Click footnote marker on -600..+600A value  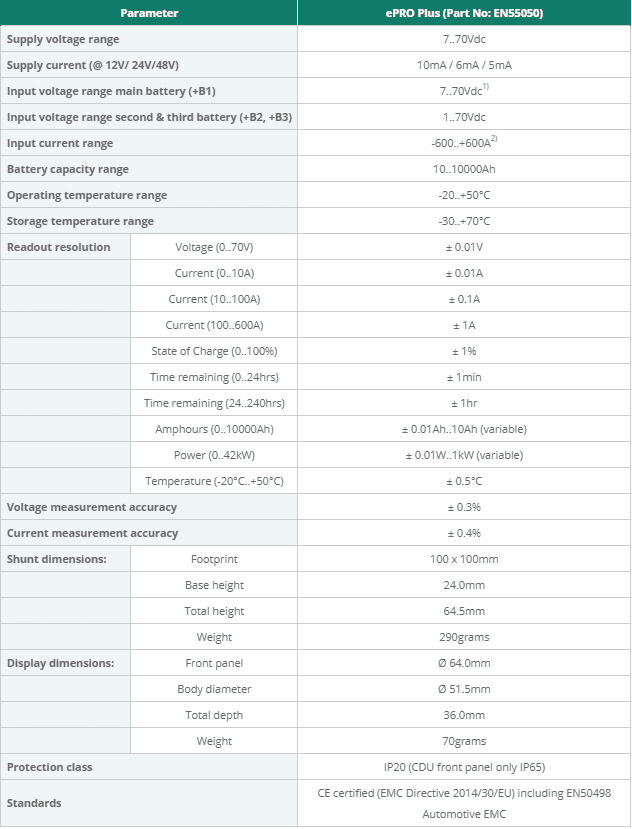(494, 139)
